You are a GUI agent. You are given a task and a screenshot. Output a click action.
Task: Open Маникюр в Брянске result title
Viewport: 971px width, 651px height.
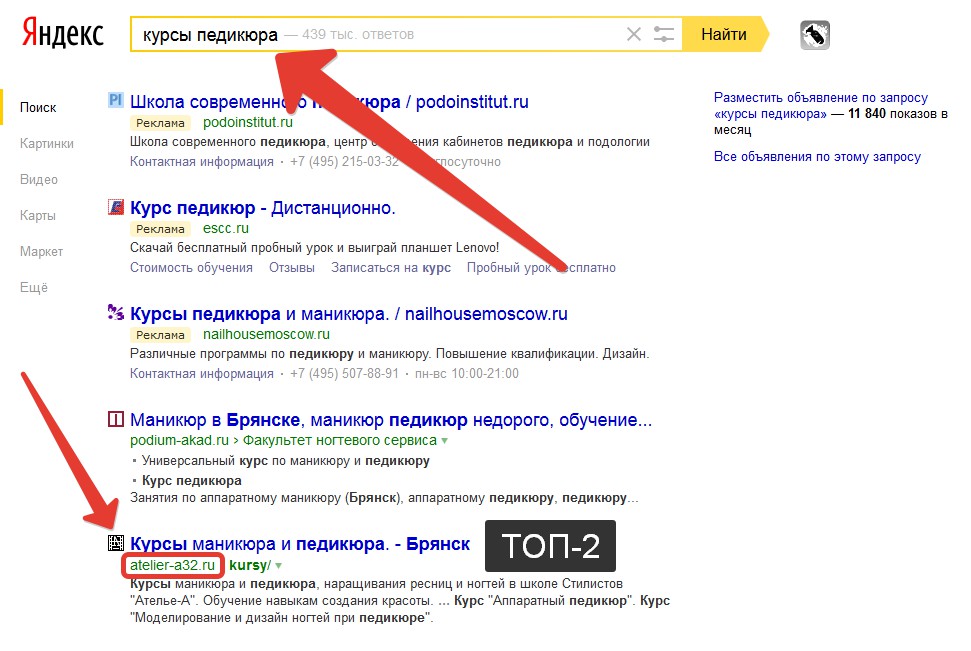pyautogui.click(x=391, y=420)
